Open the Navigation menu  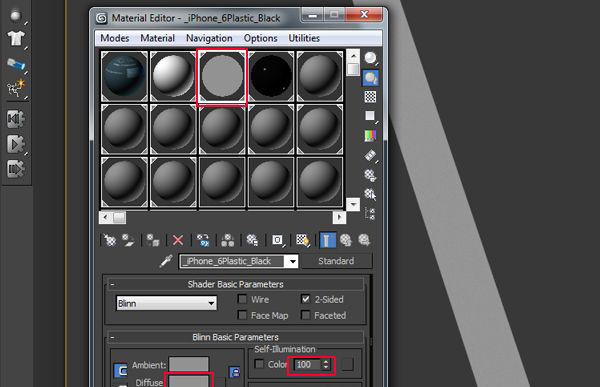(209, 38)
